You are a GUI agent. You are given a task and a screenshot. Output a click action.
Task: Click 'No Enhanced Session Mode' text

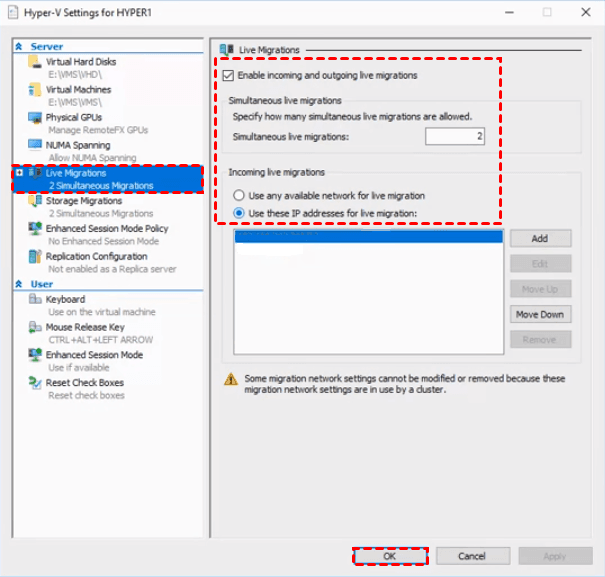point(103,241)
